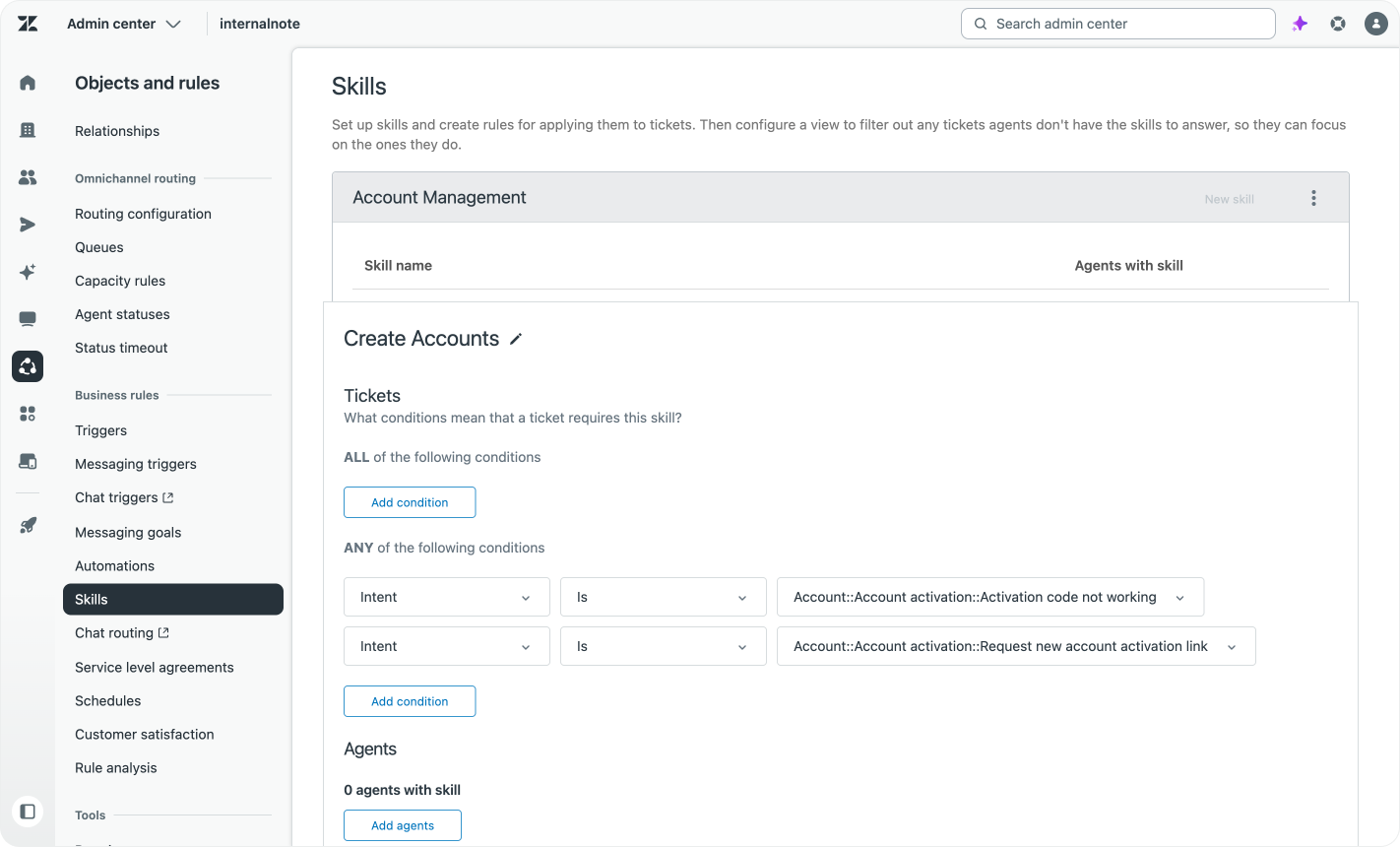
Task: Open the Account building icon in rail
Action: click(x=28, y=130)
